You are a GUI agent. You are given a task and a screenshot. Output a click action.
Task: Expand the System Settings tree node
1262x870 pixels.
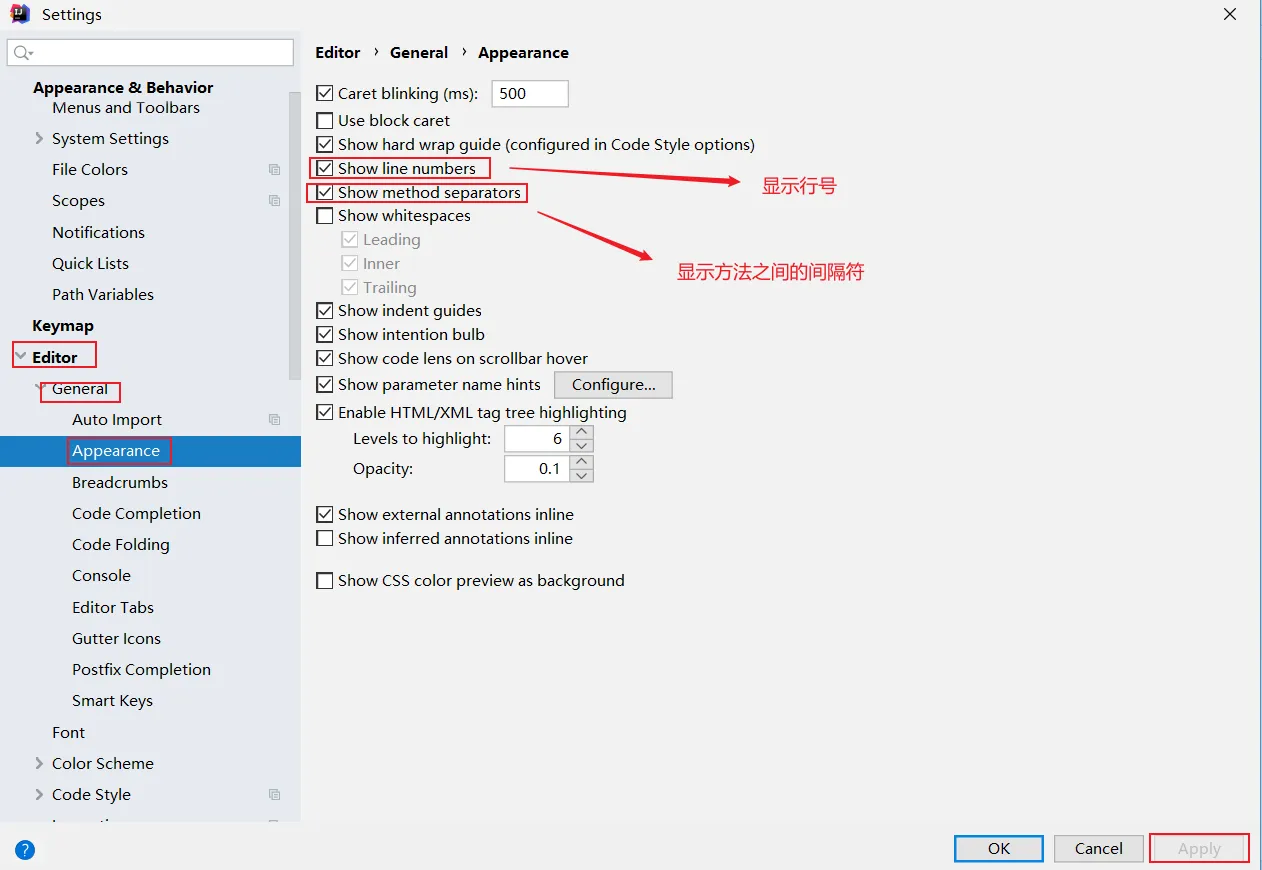click(x=39, y=139)
